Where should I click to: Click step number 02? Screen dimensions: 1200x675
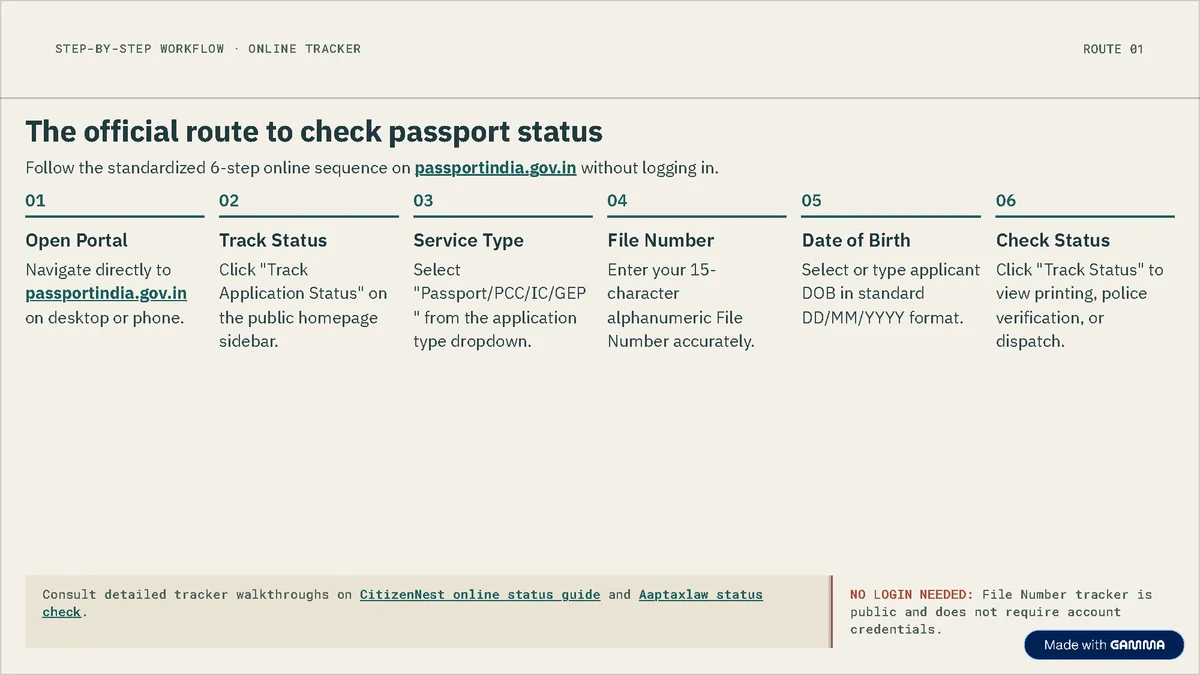(x=229, y=201)
